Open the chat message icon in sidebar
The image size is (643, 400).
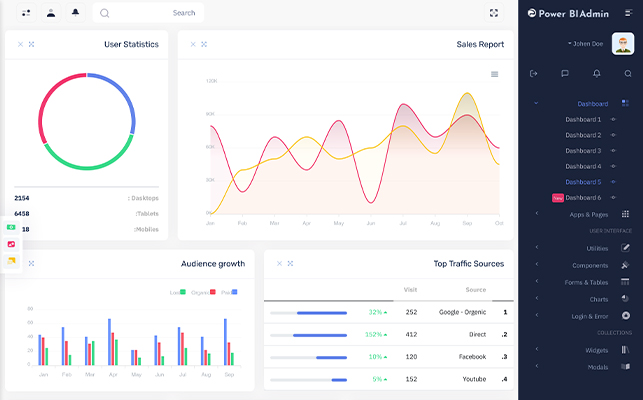tap(565, 73)
